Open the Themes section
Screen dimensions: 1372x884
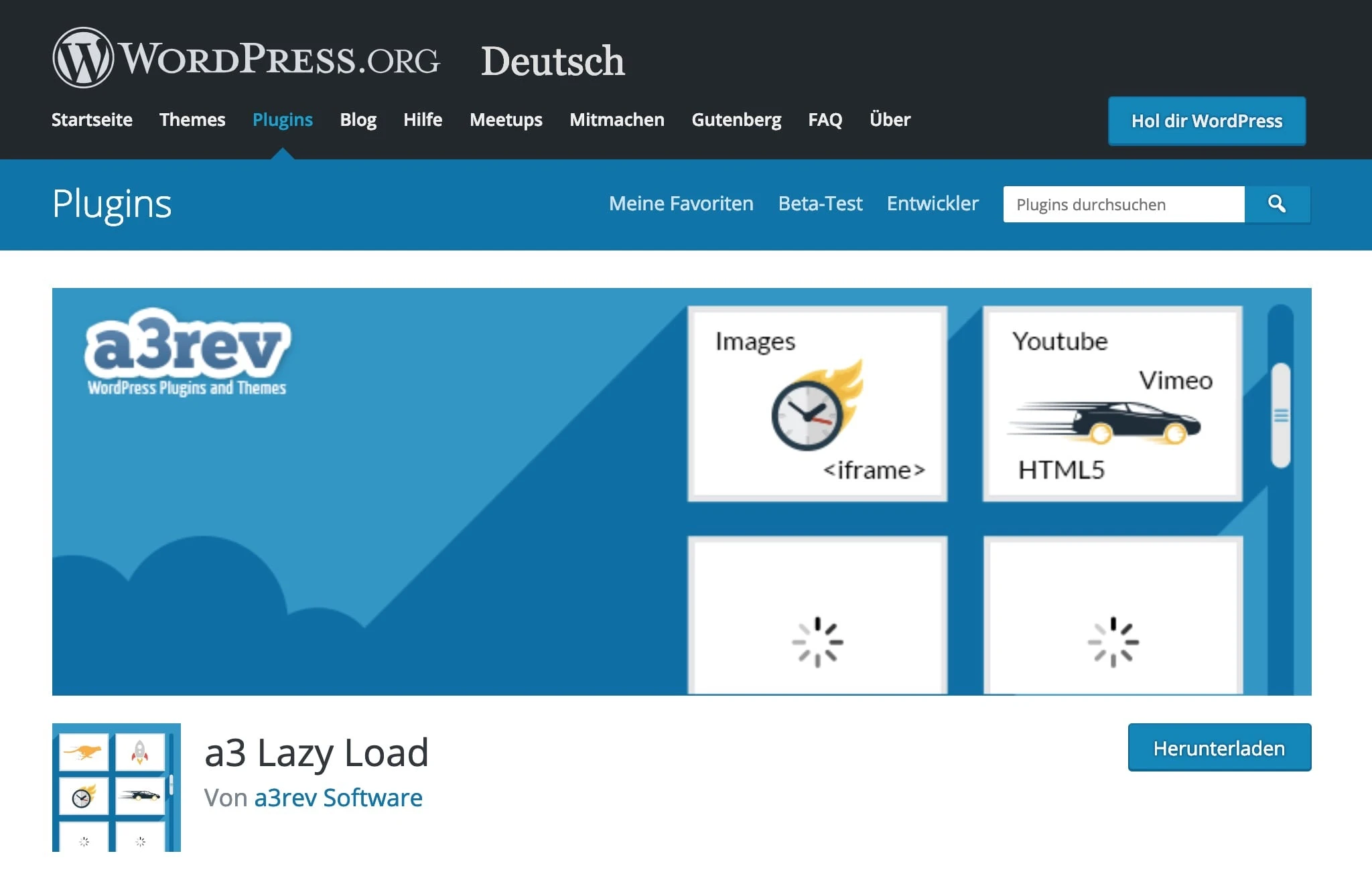click(192, 119)
